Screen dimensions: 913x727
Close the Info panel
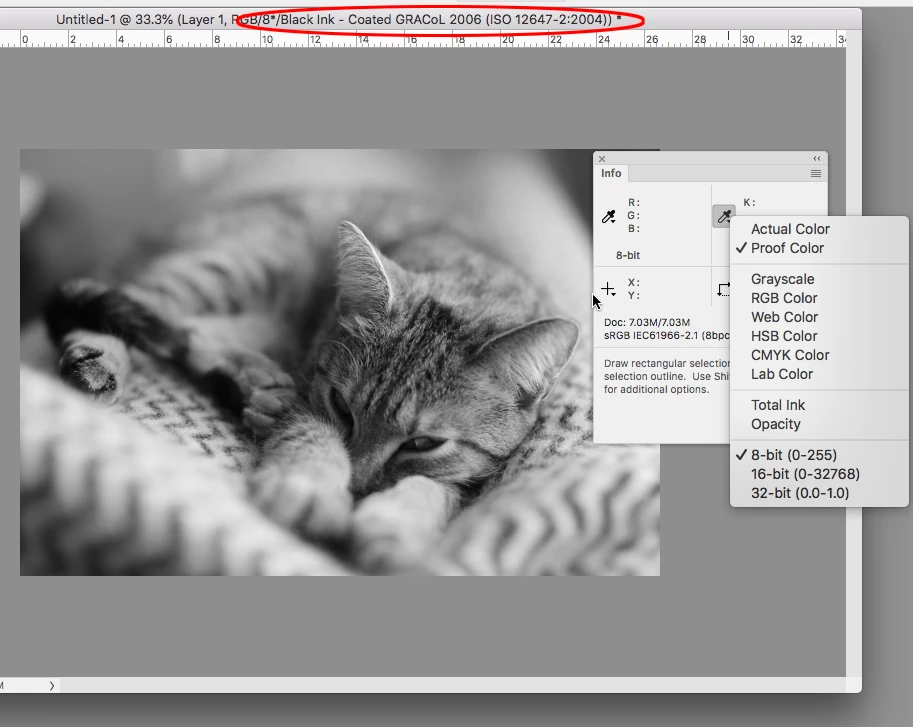click(602, 158)
